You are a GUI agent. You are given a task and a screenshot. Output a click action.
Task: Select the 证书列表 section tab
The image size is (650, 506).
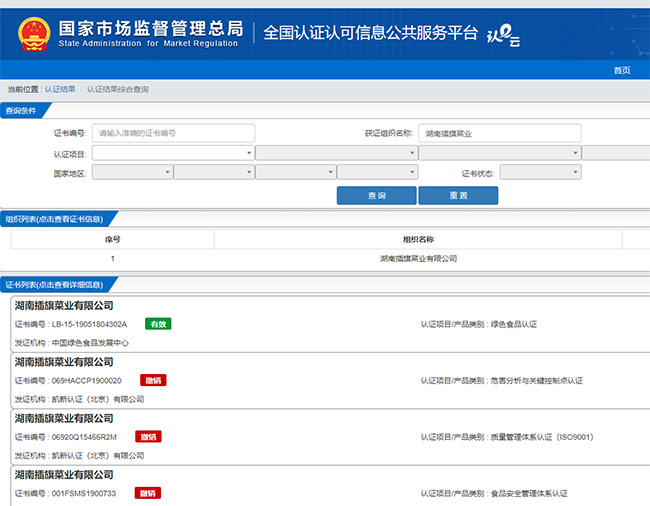tap(54, 285)
